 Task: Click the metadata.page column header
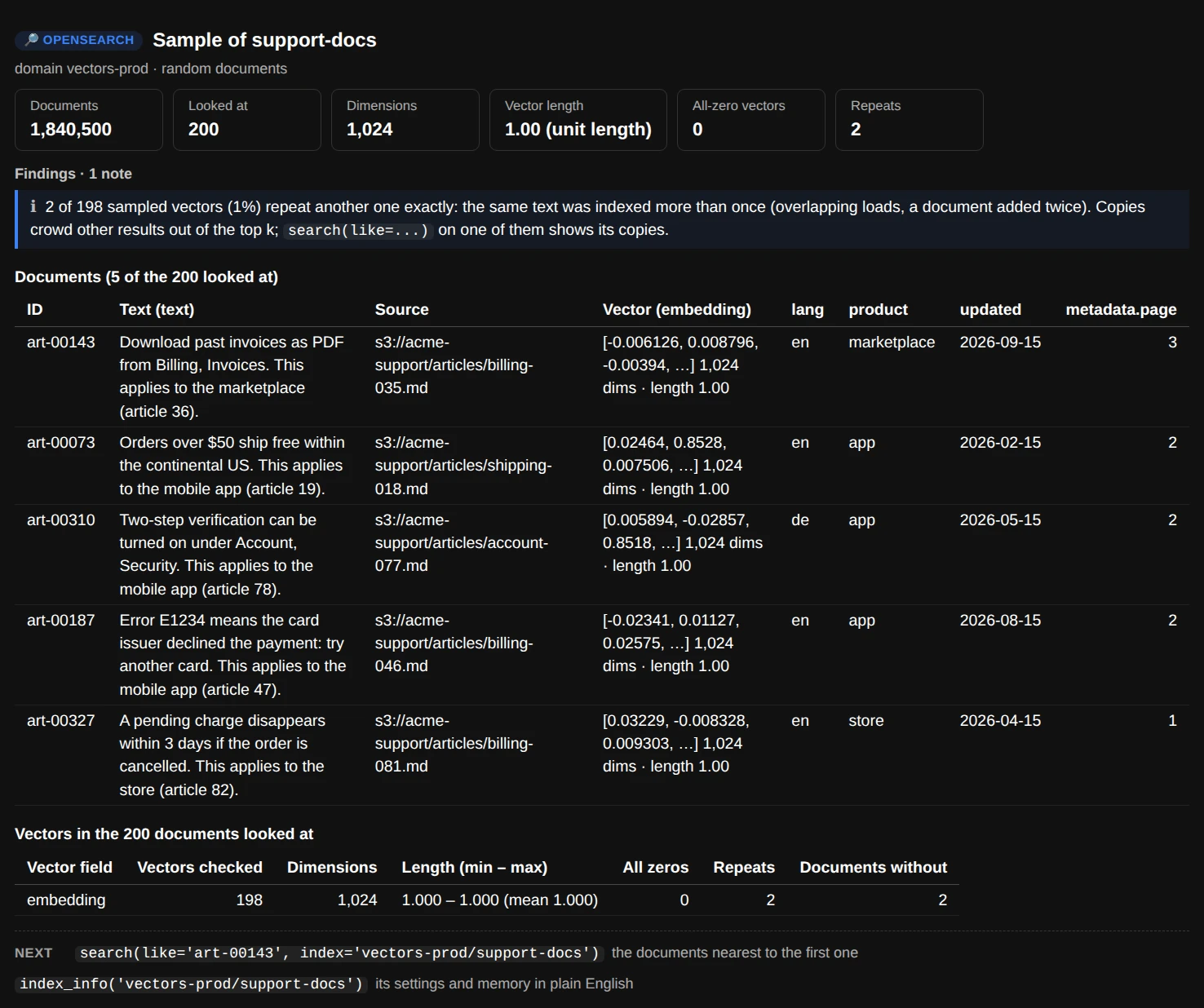point(1122,310)
